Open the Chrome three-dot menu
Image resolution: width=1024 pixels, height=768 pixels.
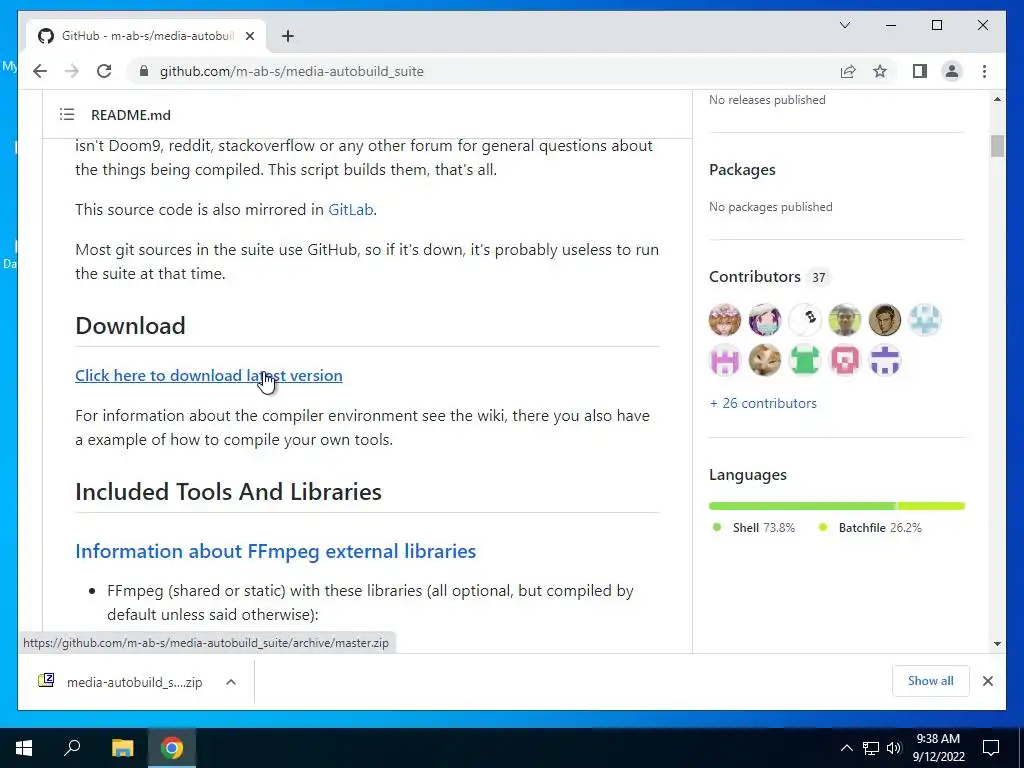(x=984, y=71)
